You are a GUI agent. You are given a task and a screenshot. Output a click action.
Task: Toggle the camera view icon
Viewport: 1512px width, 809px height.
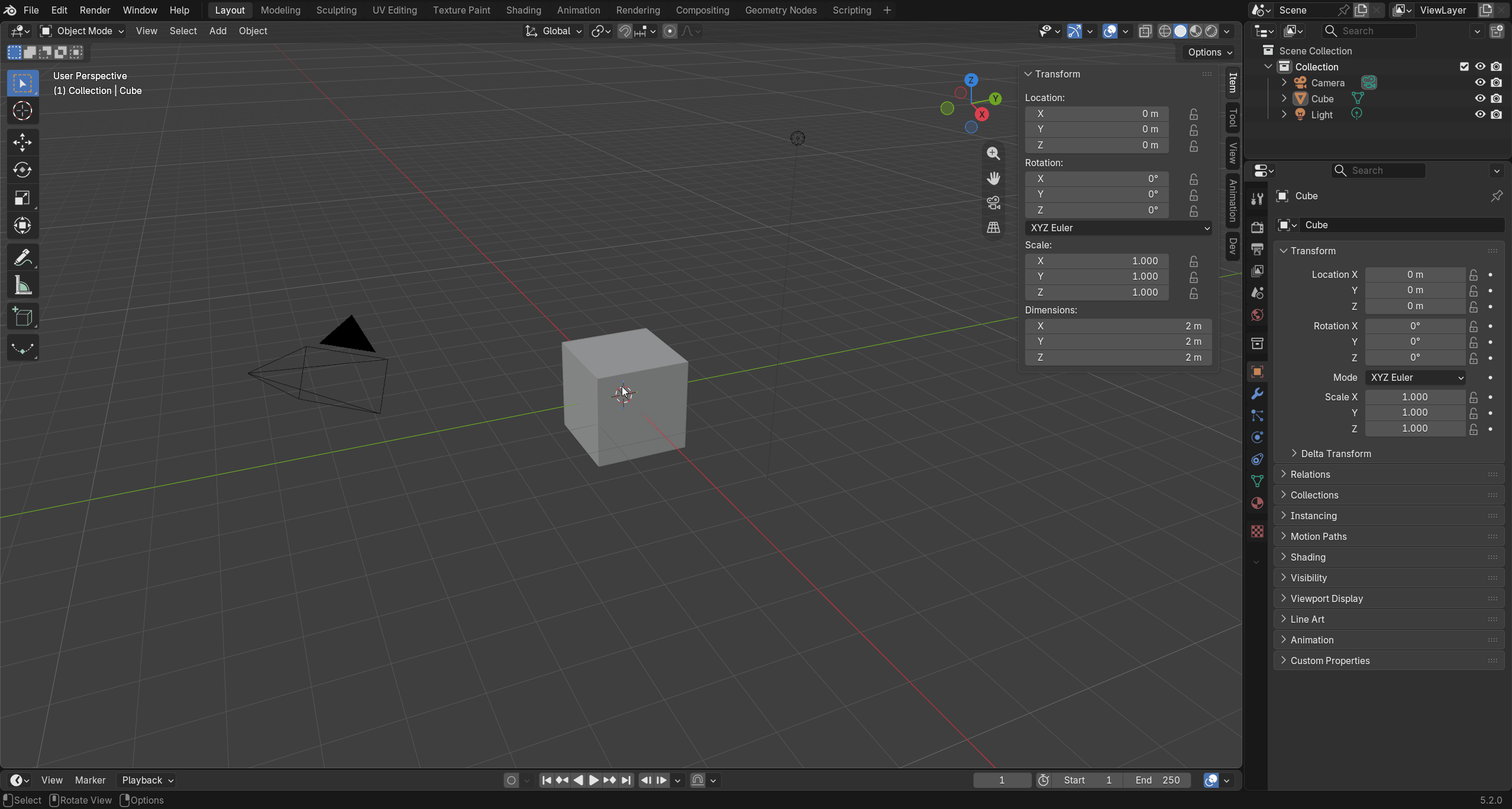[x=993, y=203]
